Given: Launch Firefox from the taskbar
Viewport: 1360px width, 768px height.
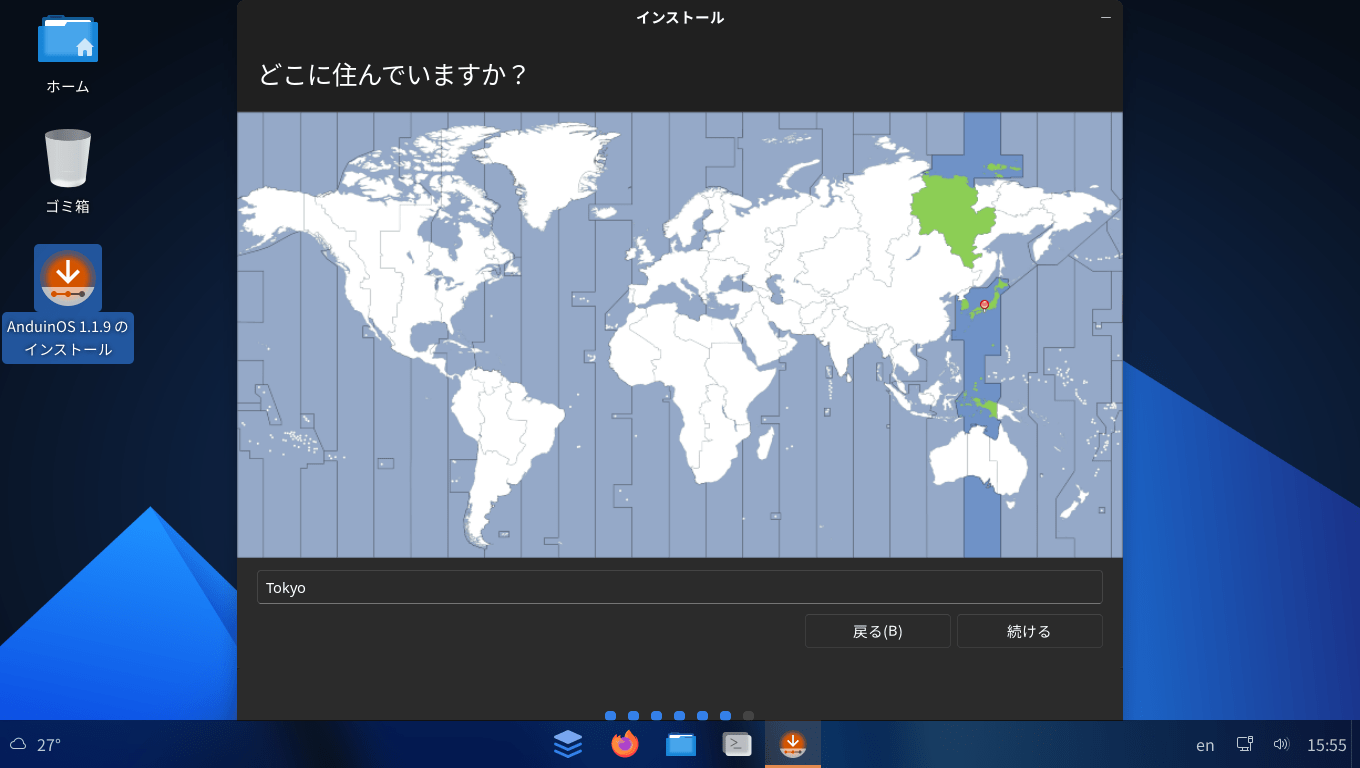Looking at the screenshot, I should click(x=625, y=744).
